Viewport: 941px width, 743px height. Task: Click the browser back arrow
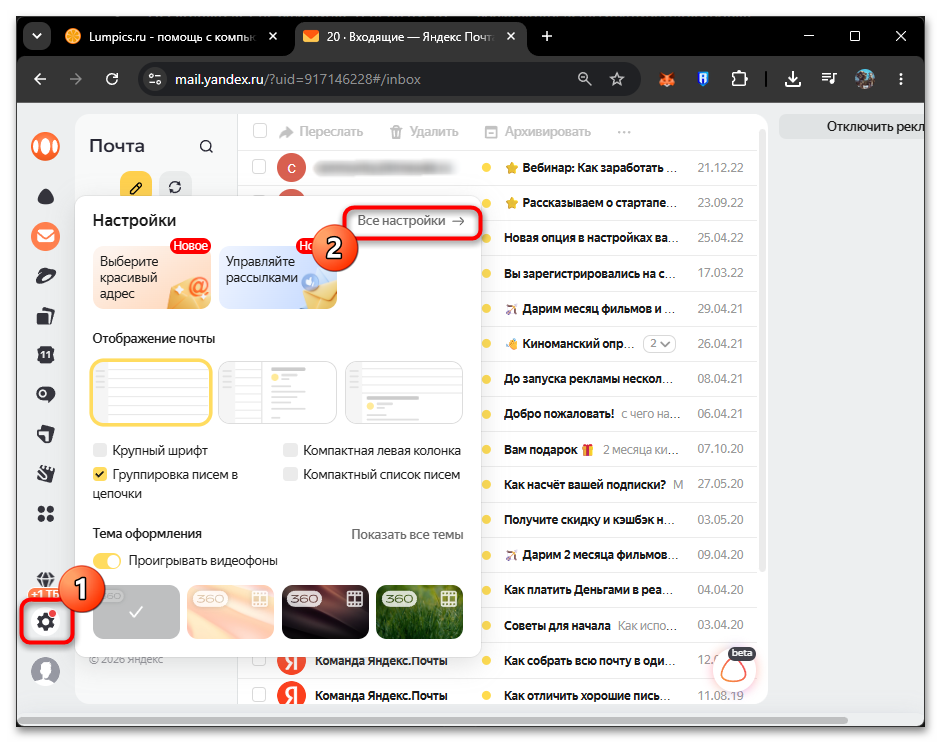(x=40, y=79)
